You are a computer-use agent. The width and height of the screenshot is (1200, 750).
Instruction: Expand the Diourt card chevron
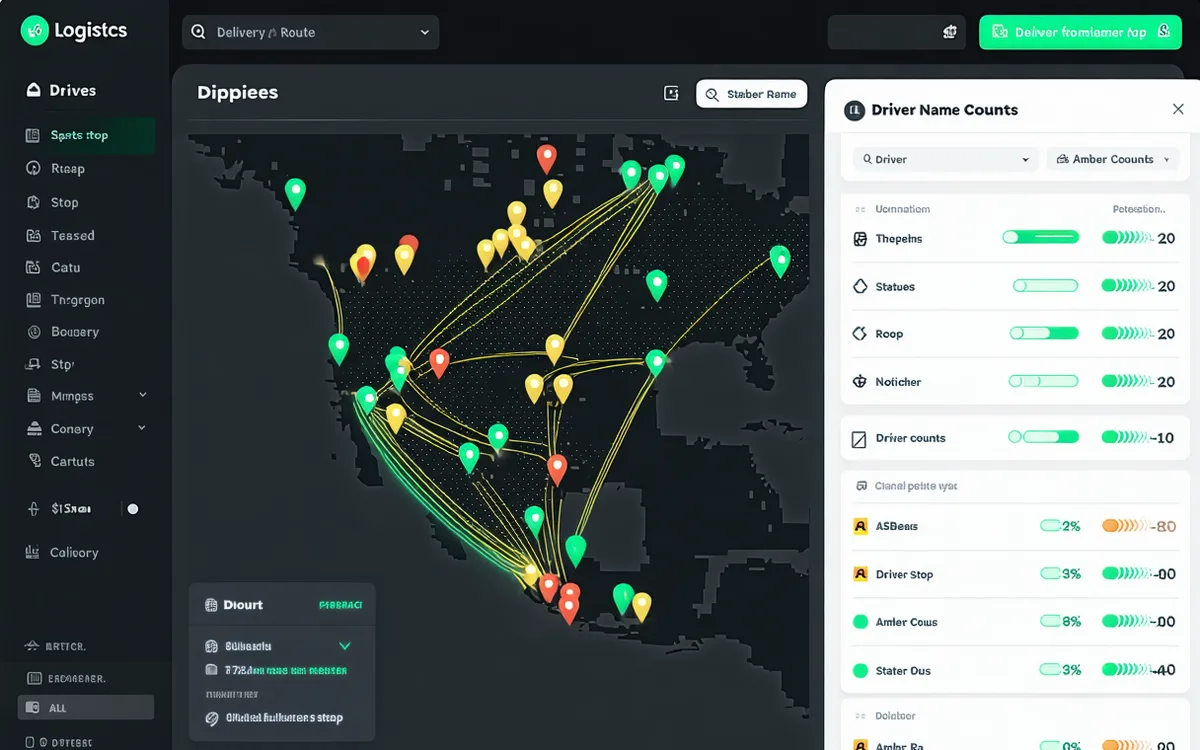(346, 646)
